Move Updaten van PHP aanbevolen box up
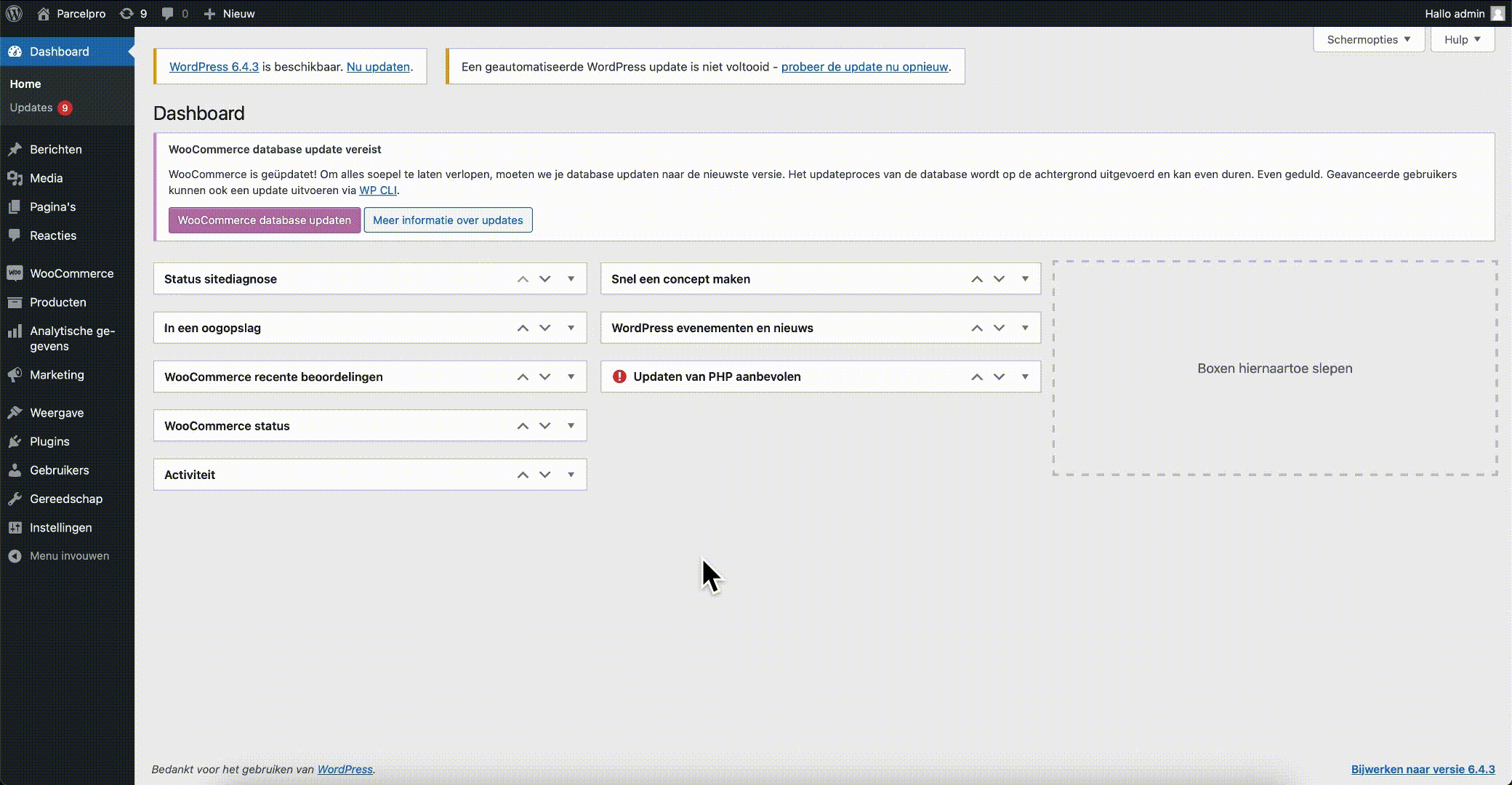1512x785 pixels. coord(977,377)
